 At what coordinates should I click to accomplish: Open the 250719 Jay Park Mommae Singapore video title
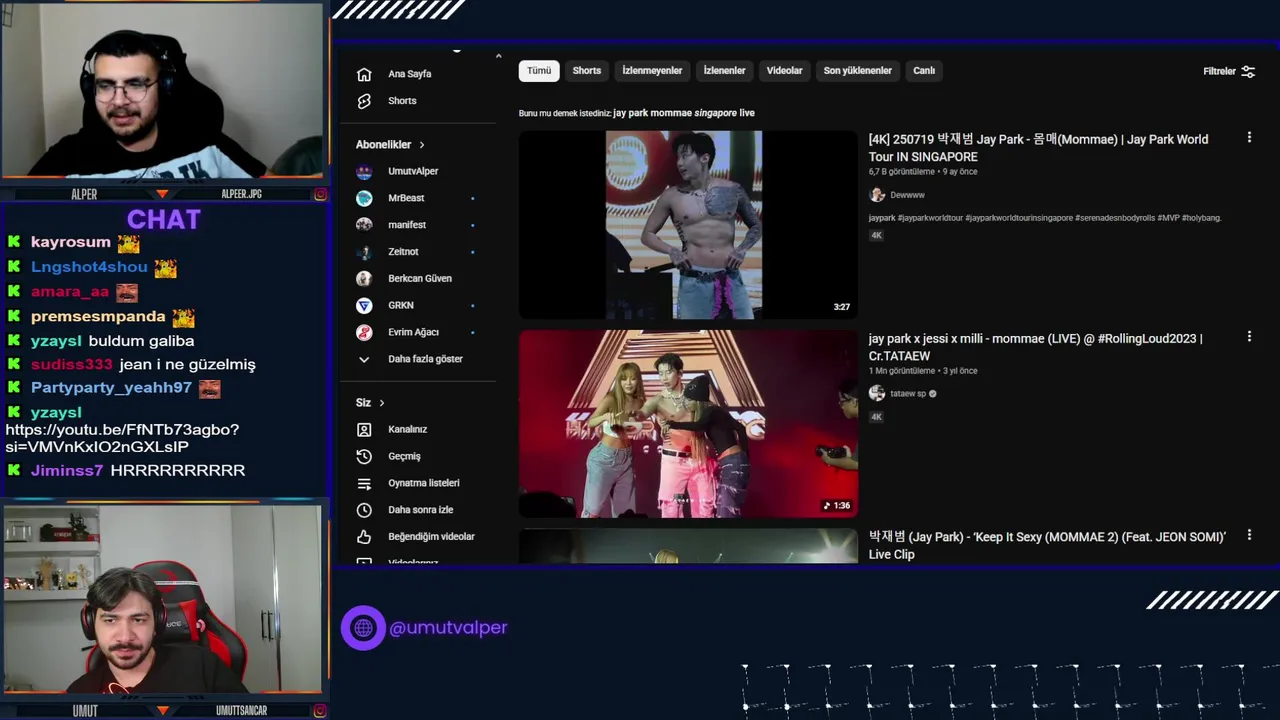pyautogui.click(x=1038, y=148)
